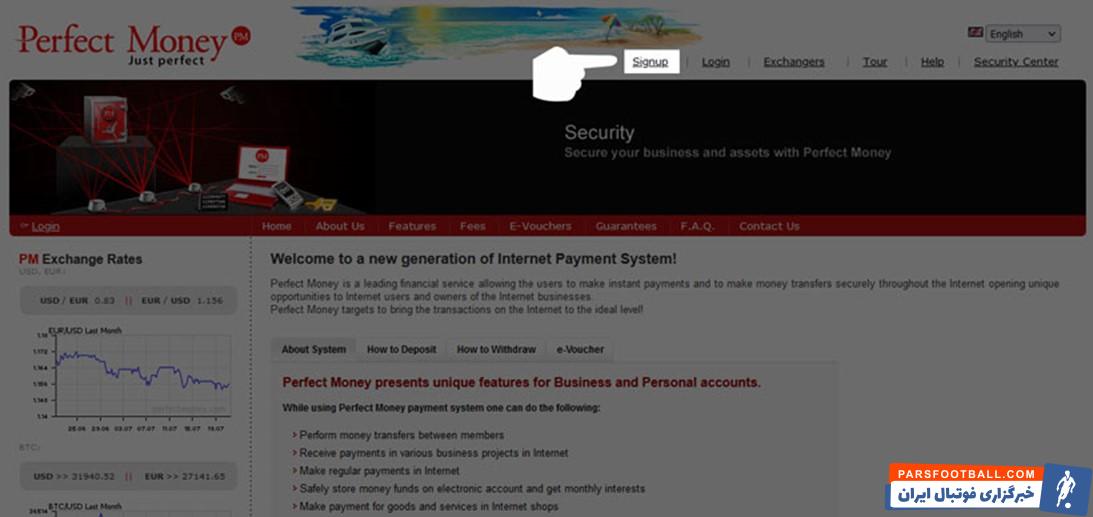1093x517 pixels.
Task: Open the Login link in top navigation
Action: pyautogui.click(x=715, y=62)
